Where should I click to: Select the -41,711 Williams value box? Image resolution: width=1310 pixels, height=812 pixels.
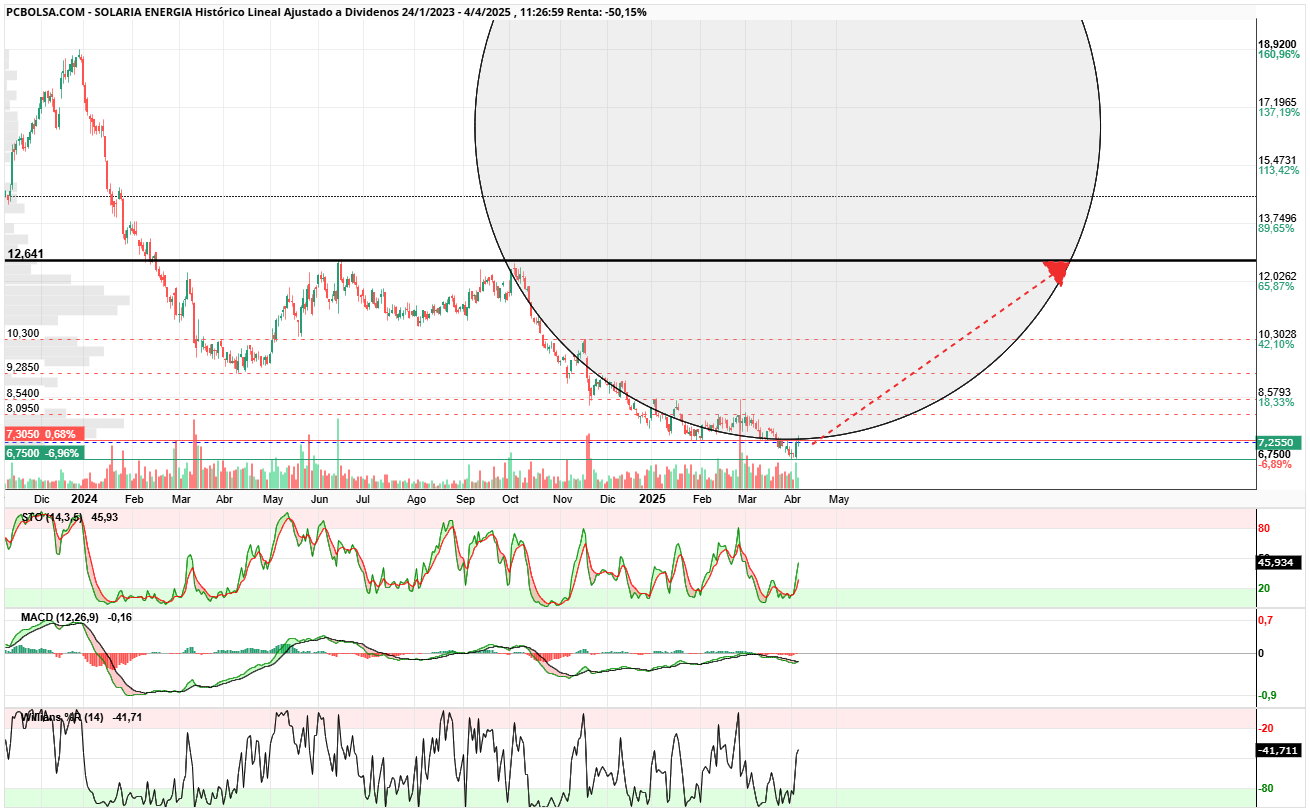coord(1278,750)
